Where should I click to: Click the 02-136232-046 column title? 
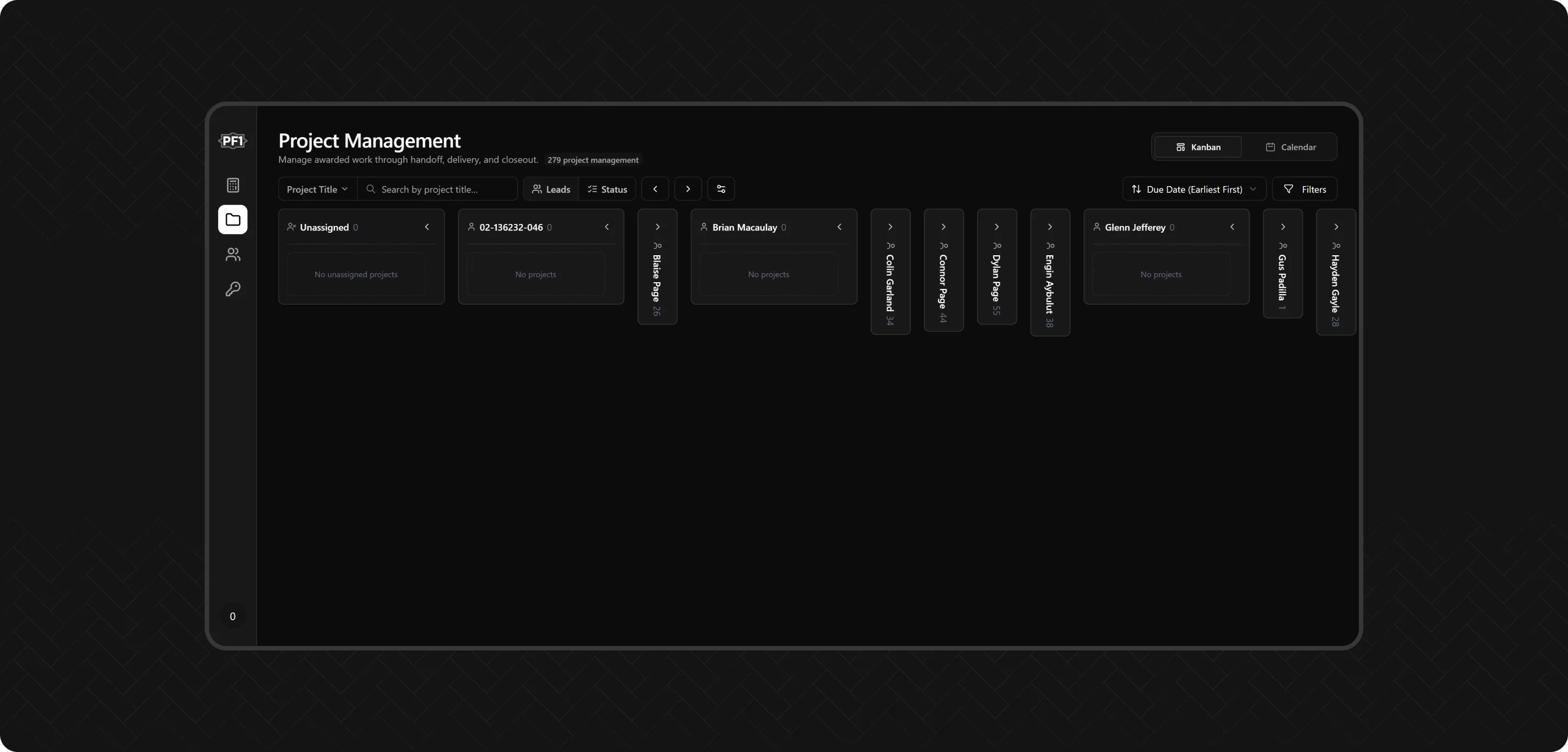pos(511,228)
